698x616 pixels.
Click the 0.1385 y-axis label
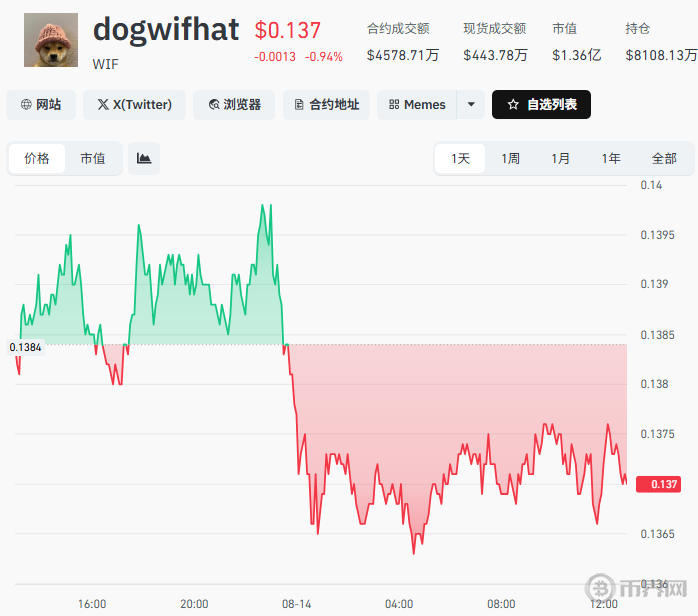[x=657, y=335]
